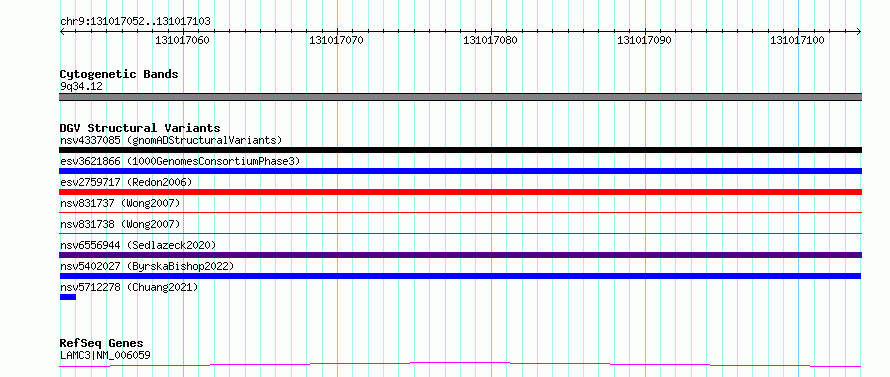
Task: Open variant nsv5402027 ByrskaBishop2022 label
Action: [x=147, y=266]
